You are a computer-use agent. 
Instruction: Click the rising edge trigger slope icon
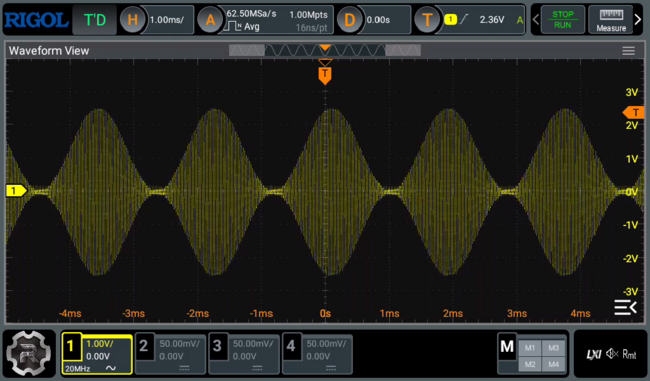click(x=464, y=19)
